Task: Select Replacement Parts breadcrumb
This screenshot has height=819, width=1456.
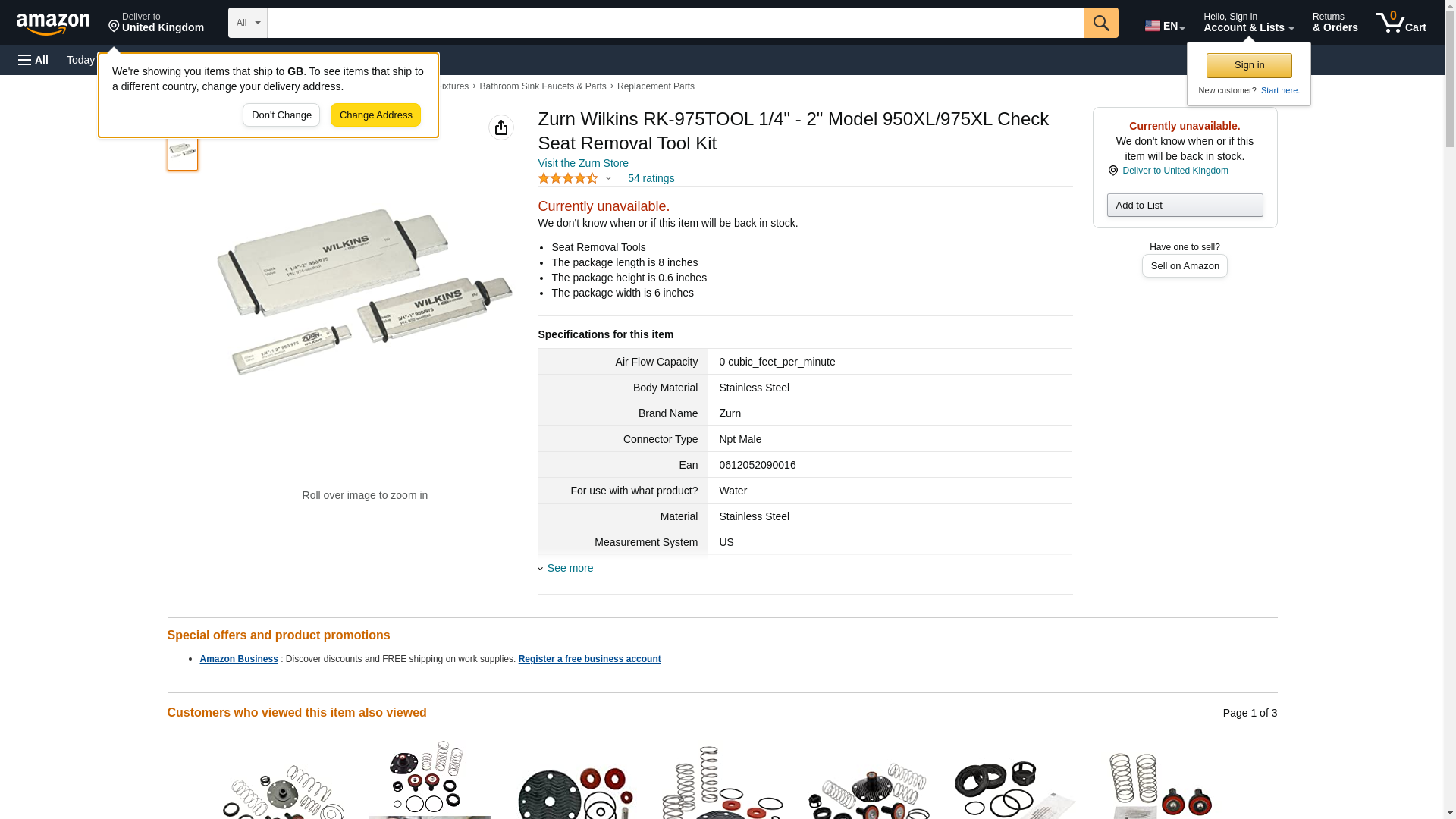Action: click(655, 86)
